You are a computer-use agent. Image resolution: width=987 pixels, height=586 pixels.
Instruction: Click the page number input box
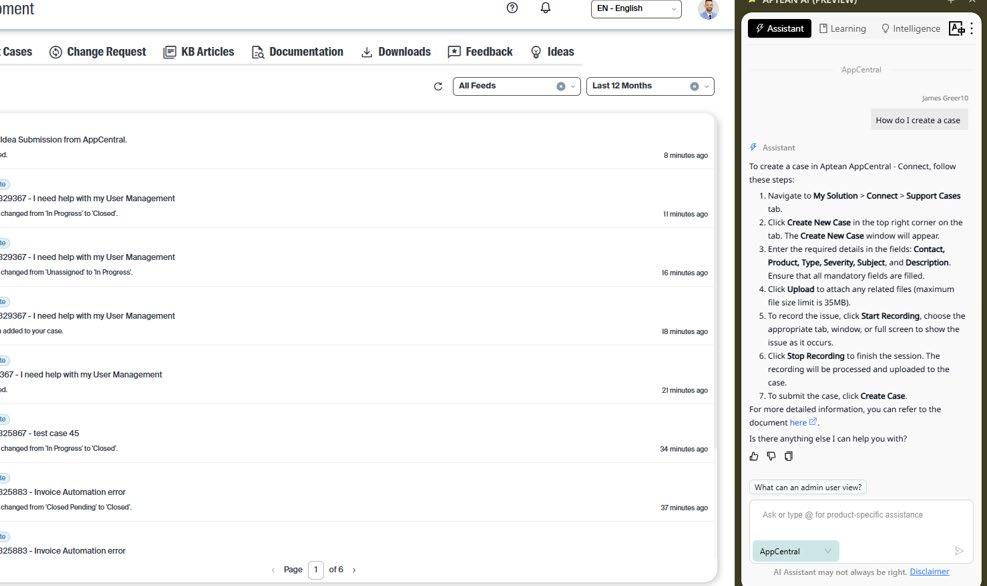316,570
